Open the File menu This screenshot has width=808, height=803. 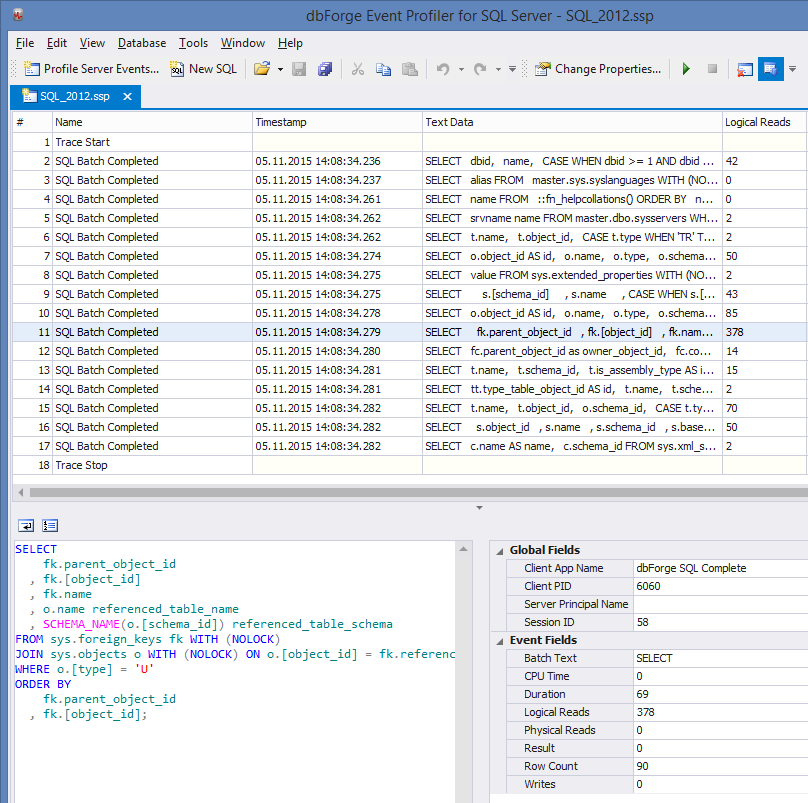tap(25, 43)
